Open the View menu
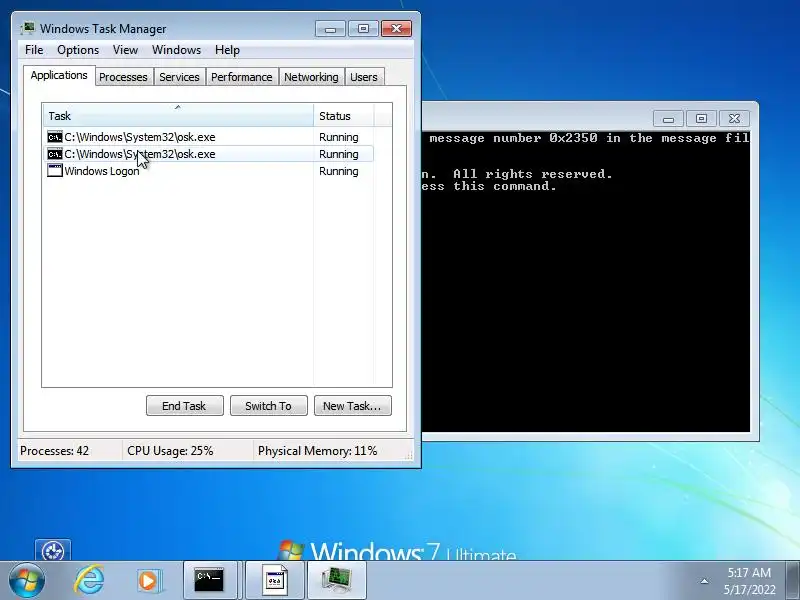Viewport: 800px width, 600px height. pyautogui.click(x=126, y=50)
